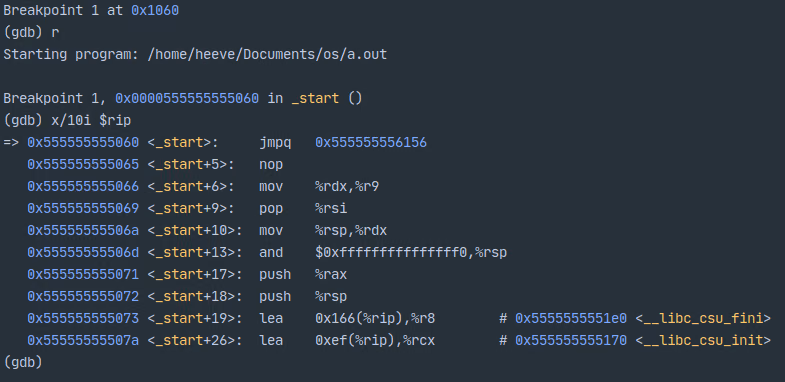Image resolution: width=785 pixels, height=382 pixels.
Task: Click the comment address 0x5555555551e0
Action: click(571, 319)
